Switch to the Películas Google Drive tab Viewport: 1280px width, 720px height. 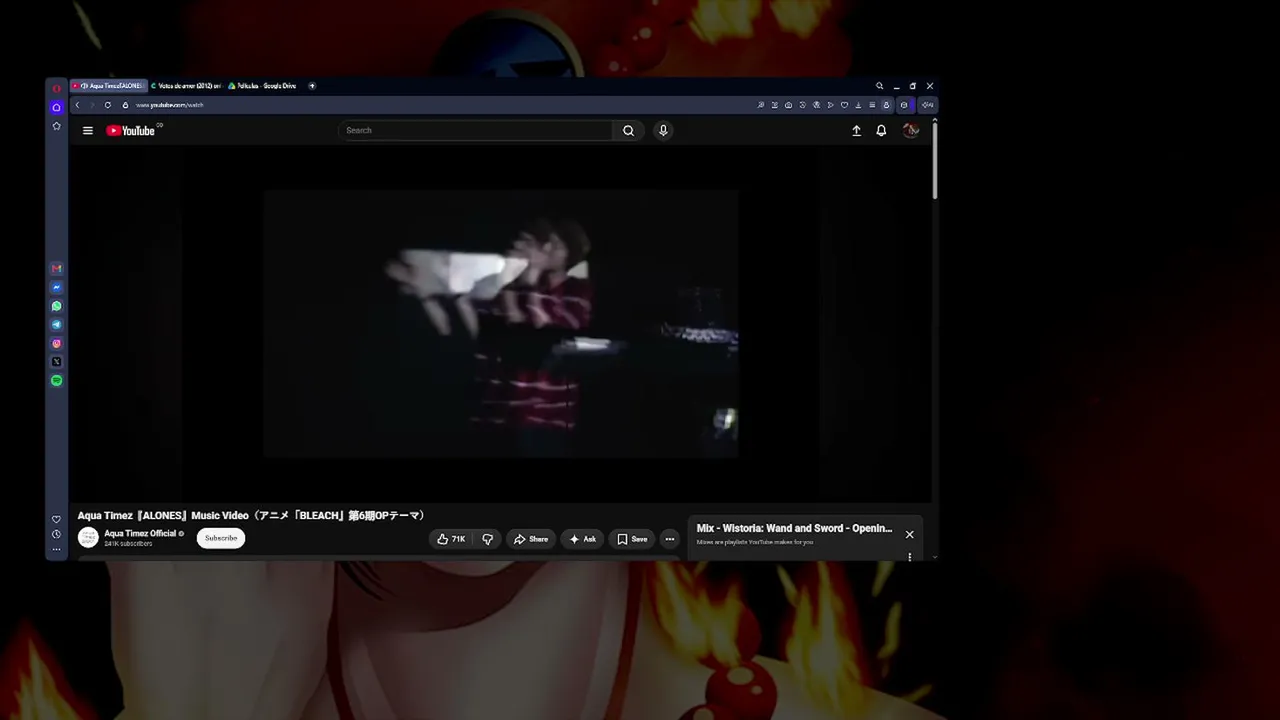tap(262, 86)
